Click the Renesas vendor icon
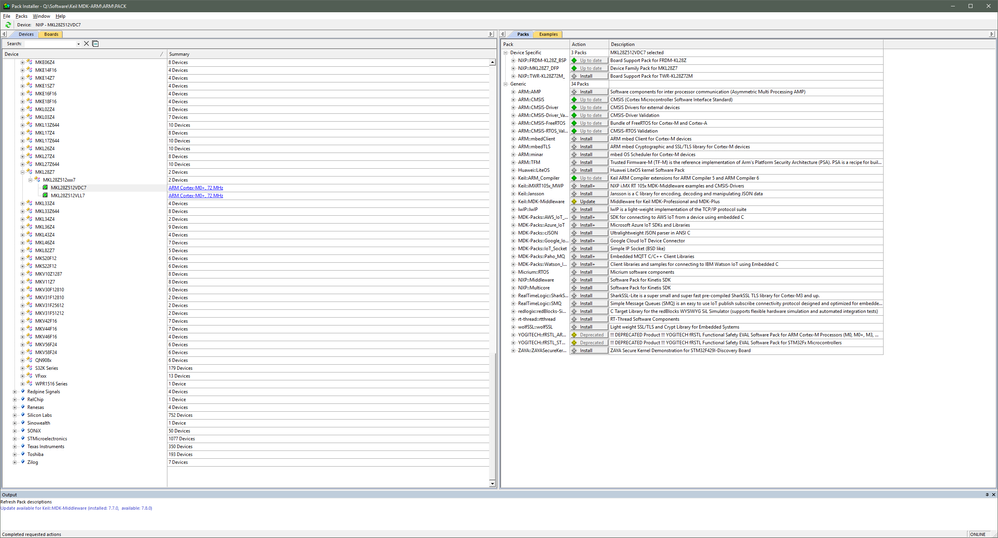 point(22,407)
